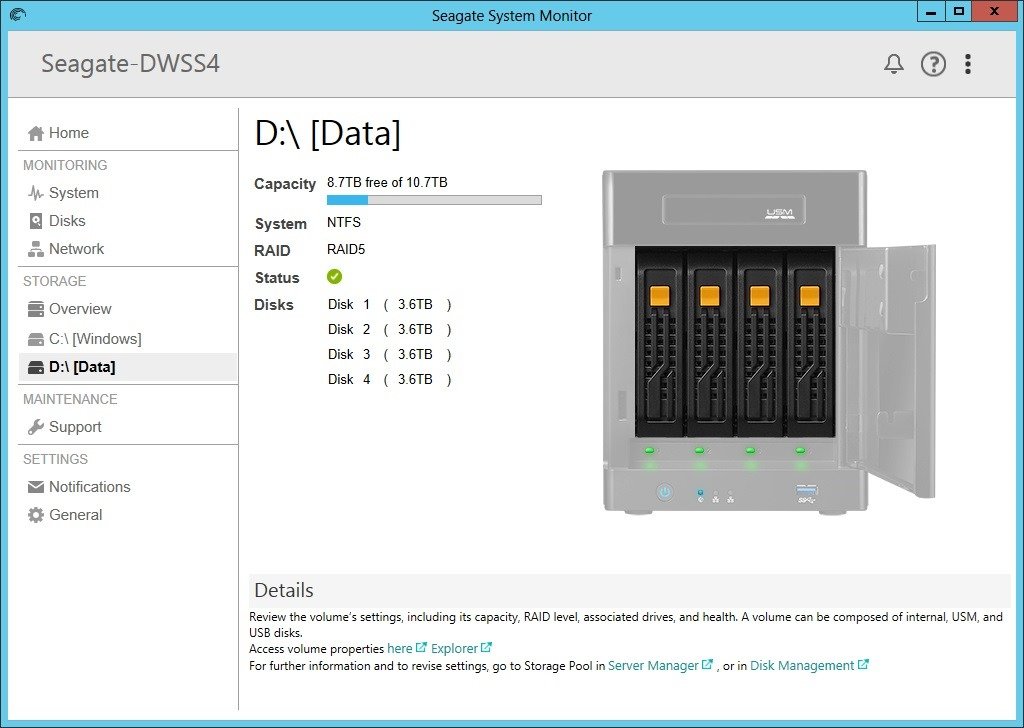Click the 'Seagate-DWSS4' device name
This screenshot has height=728, width=1024.
[131, 64]
